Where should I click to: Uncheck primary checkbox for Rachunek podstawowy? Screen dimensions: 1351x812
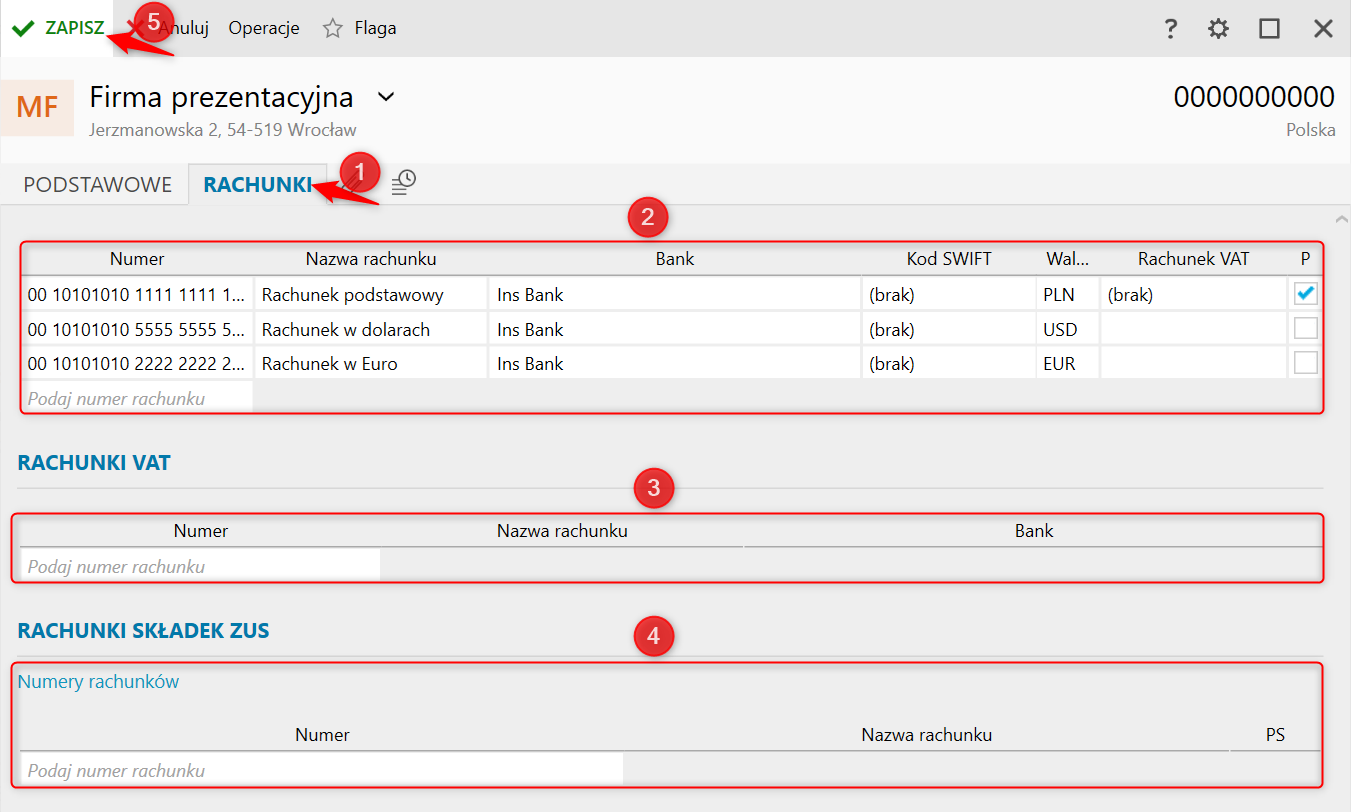1305,294
